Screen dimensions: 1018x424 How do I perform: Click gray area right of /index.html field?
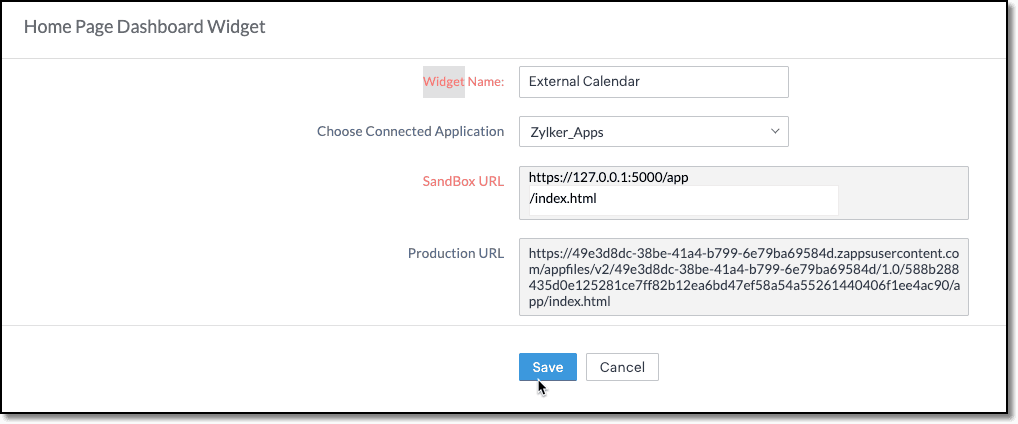(900, 199)
